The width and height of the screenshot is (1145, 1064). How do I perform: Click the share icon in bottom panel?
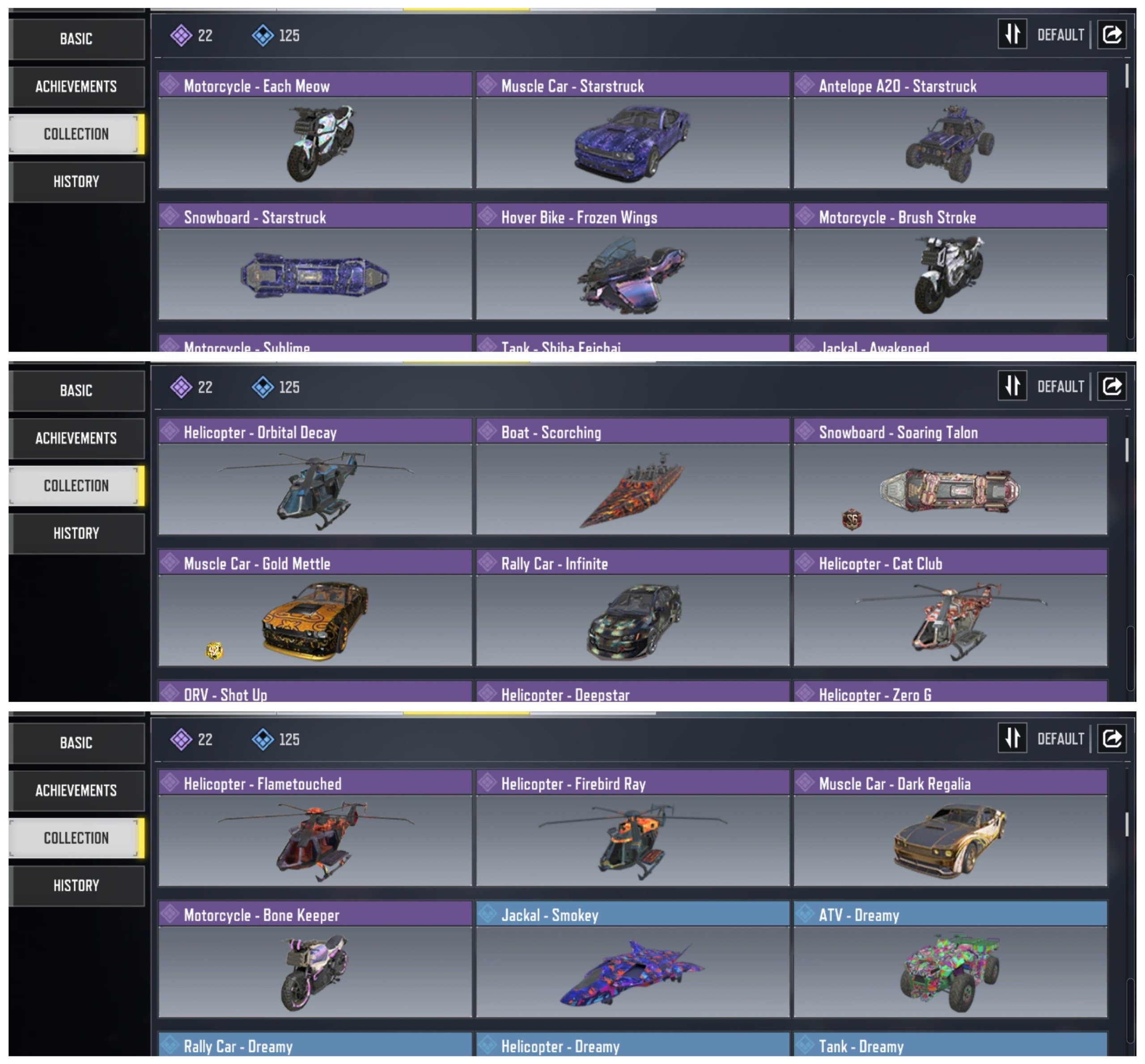pos(1111,739)
